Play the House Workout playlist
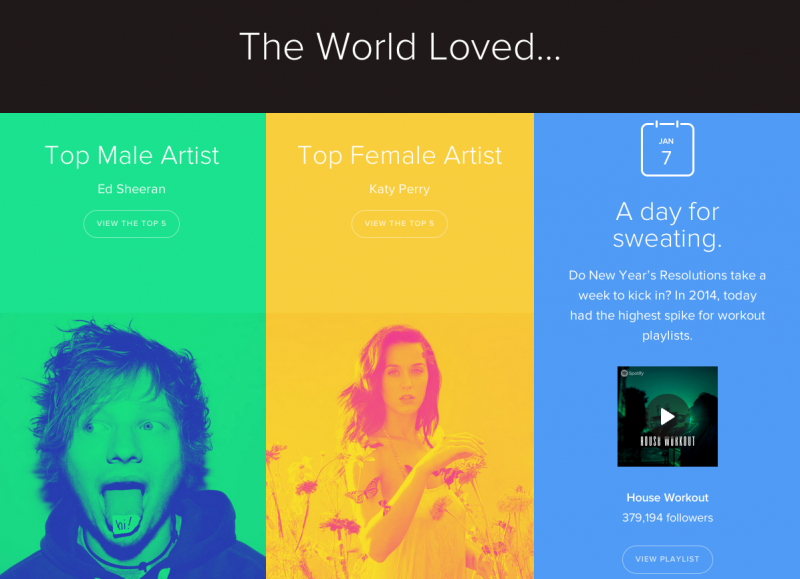Image resolution: width=800 pixels, height=579 pixels. pyautogui.click(x=667, y=416)
